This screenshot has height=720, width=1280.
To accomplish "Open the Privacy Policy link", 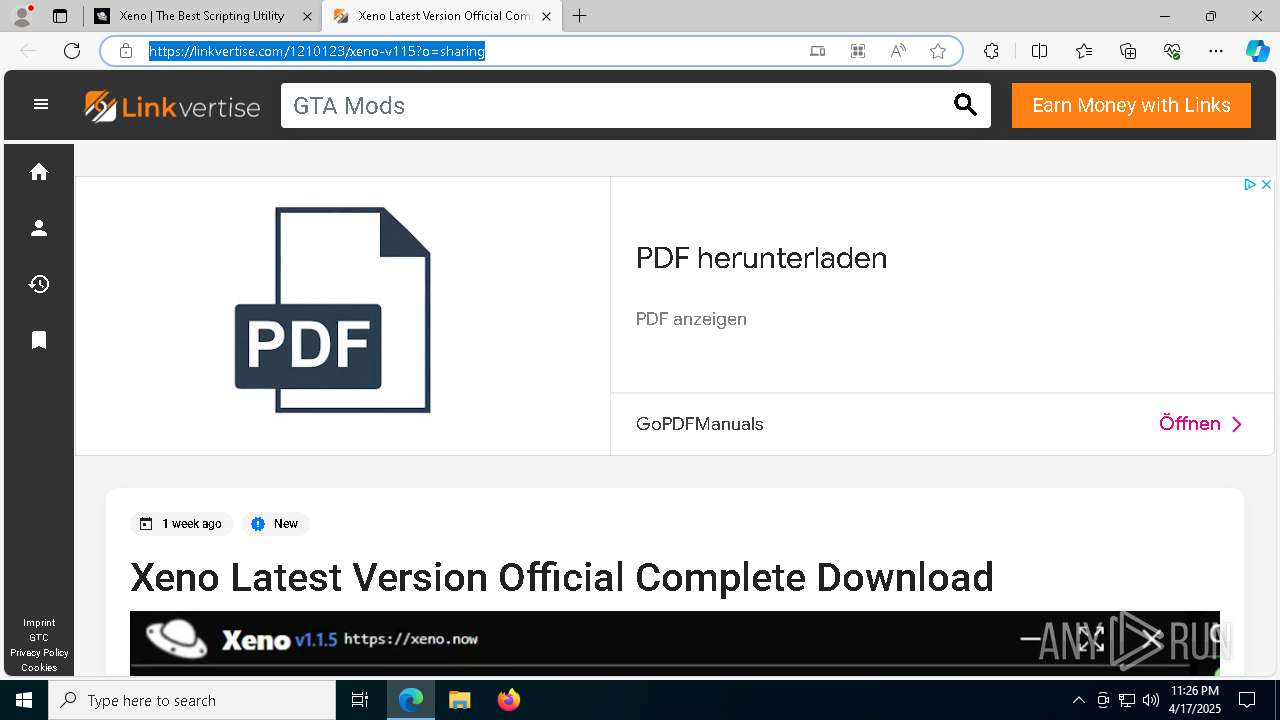I will 39,653.
